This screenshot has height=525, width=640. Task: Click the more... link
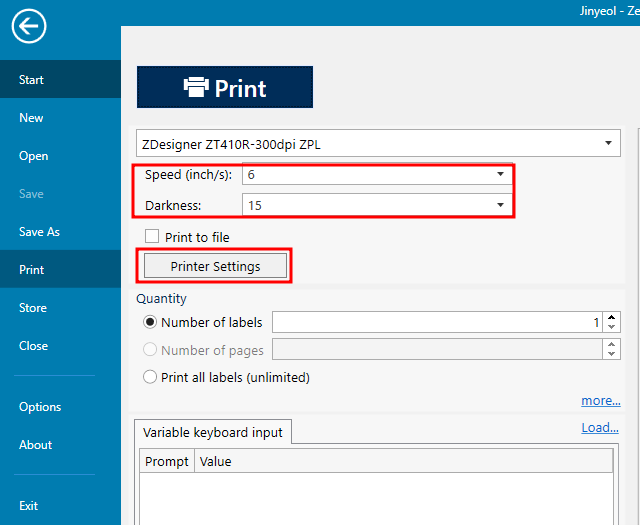tap(600, 400)
